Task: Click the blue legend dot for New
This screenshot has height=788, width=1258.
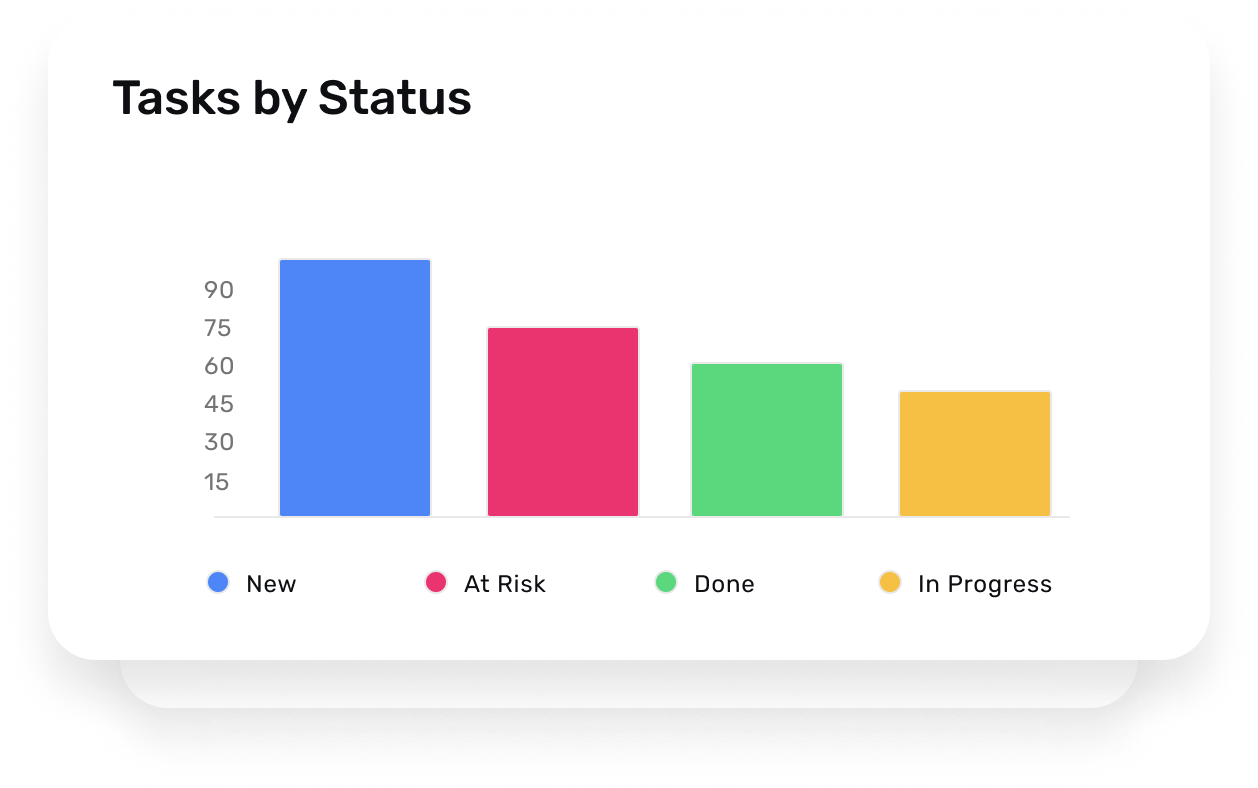Action: [x=218, y=582]
